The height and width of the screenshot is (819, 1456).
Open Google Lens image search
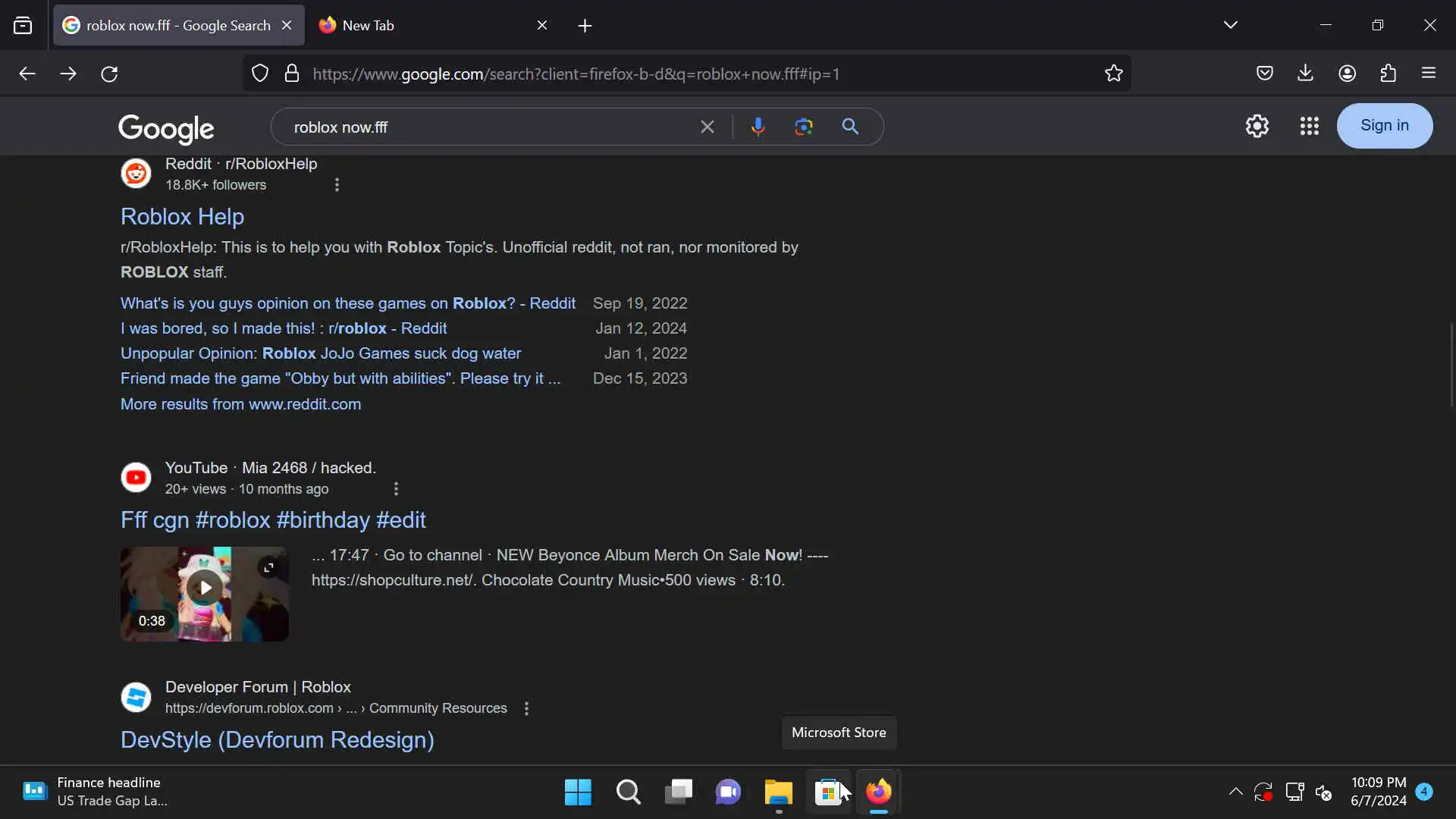point(804,127)
